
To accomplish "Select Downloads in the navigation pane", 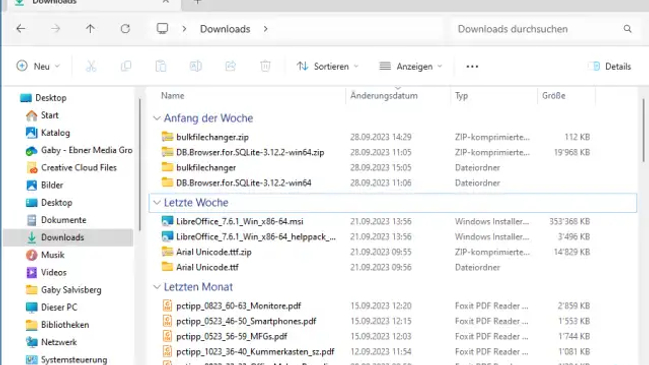I will click(68, 238).
